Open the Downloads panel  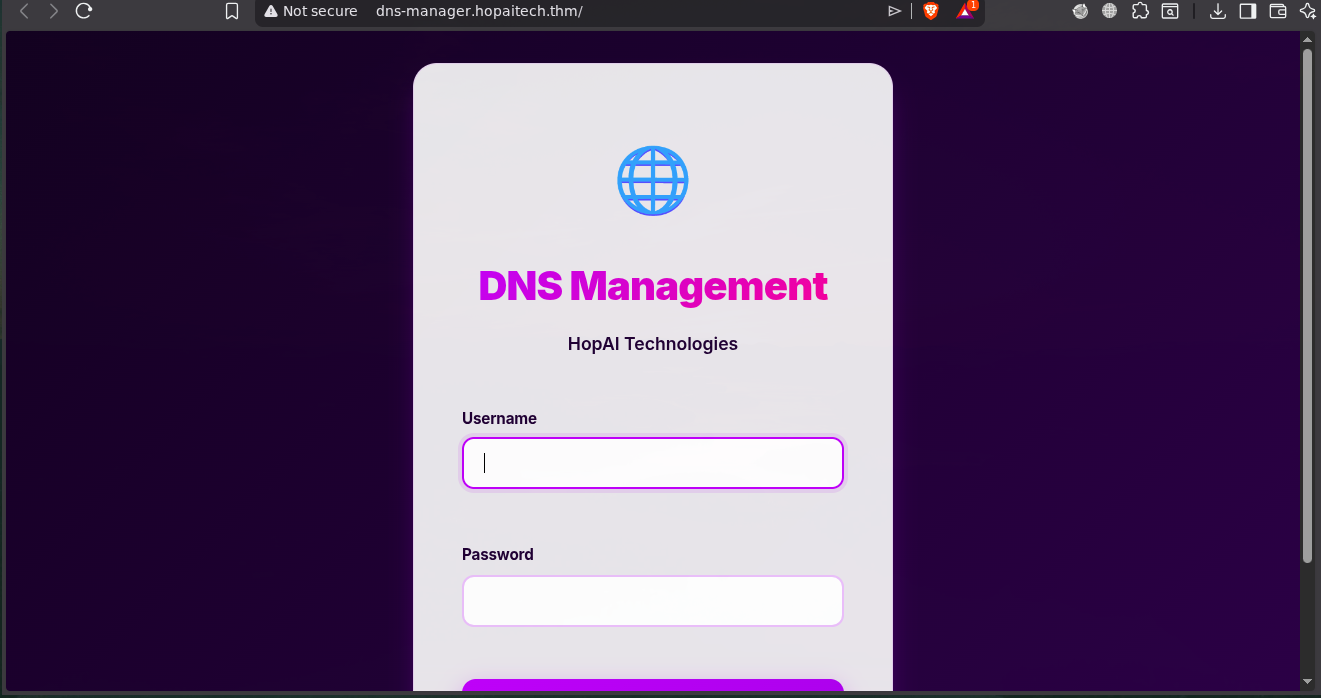pyautogui.click(x=1217, y=11)
